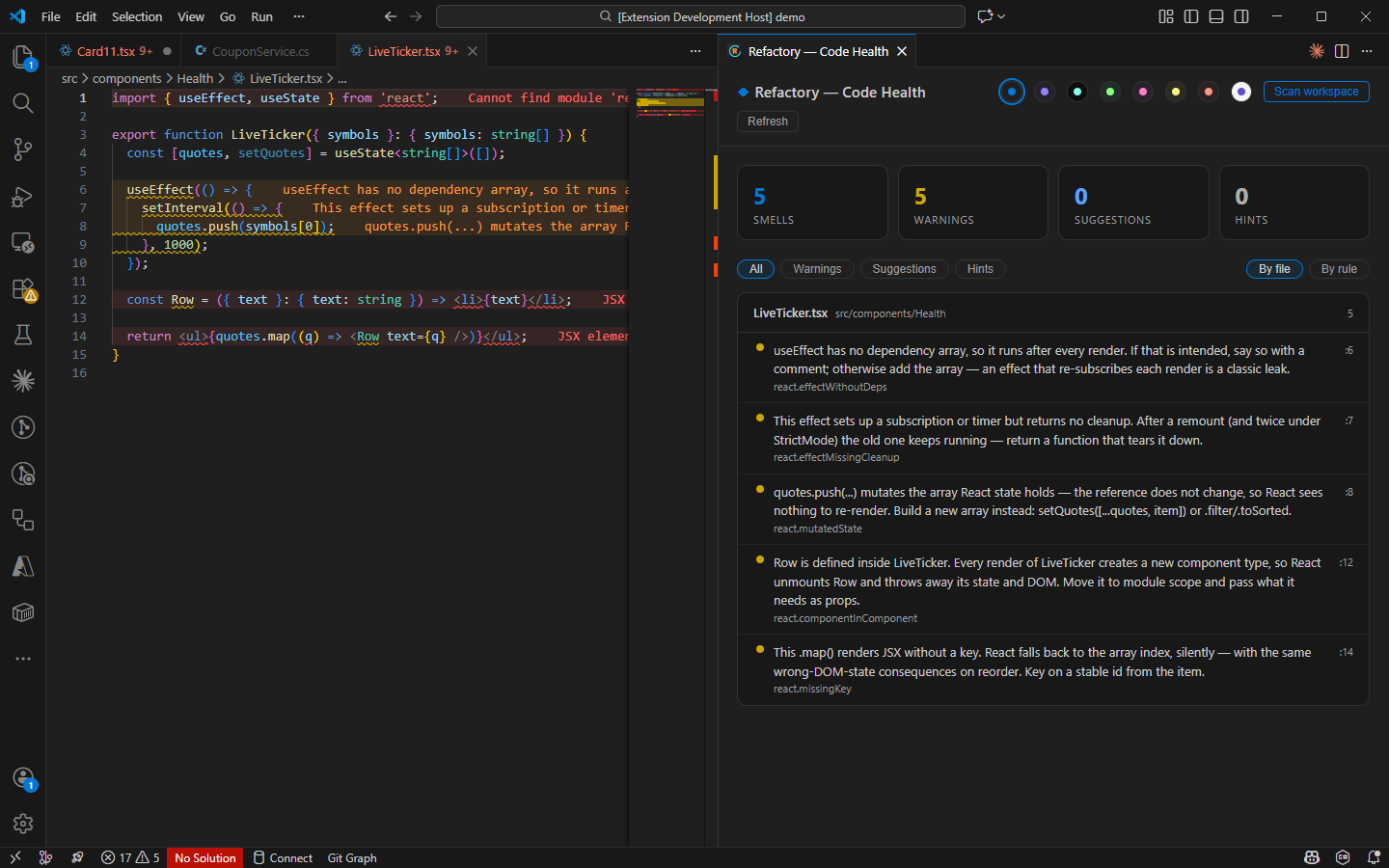The width and height of the screenshot is (1389, 868).
Task: Open the Selection menu
Action: tap(137, 16)
